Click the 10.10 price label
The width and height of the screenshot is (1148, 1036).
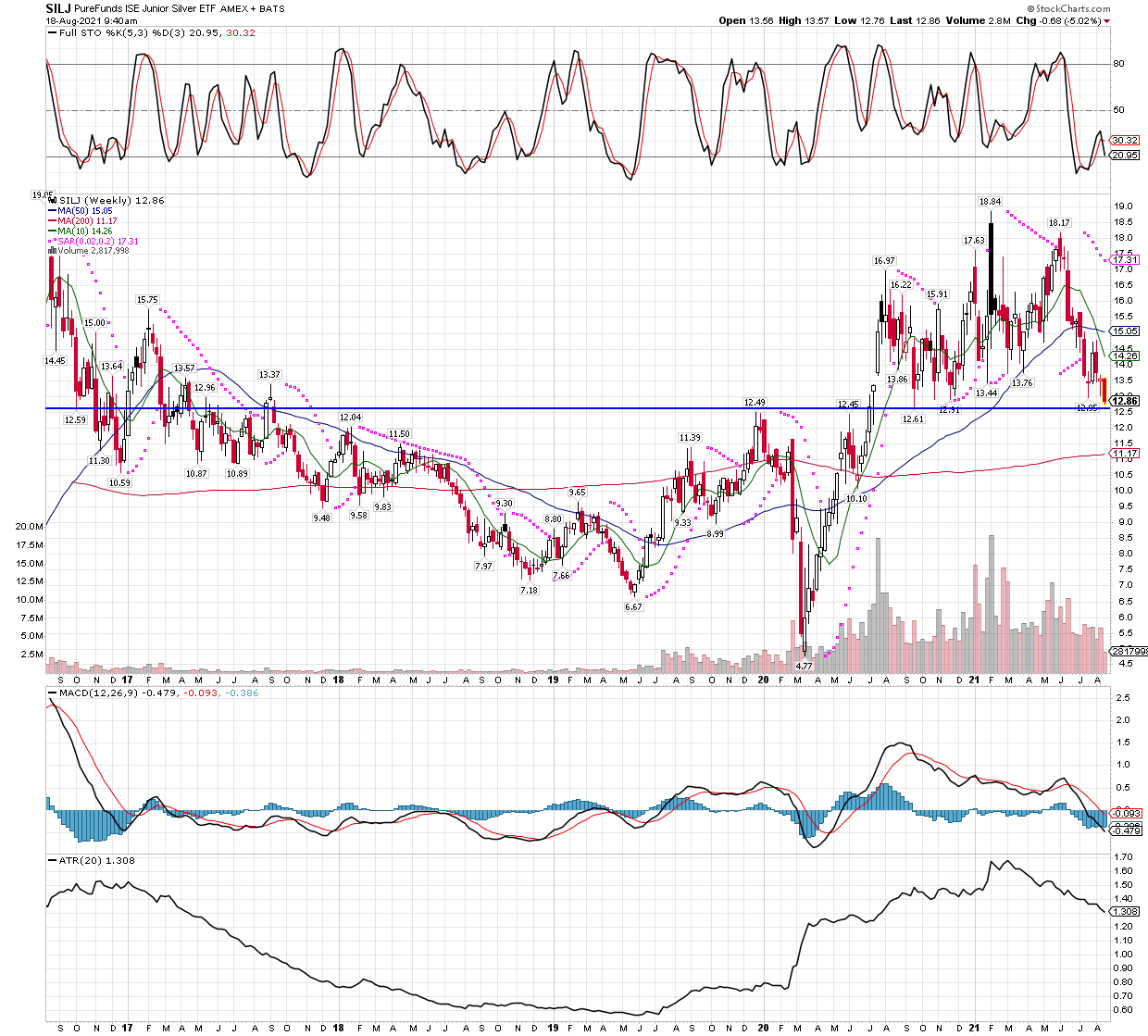(x=856, y=499)
